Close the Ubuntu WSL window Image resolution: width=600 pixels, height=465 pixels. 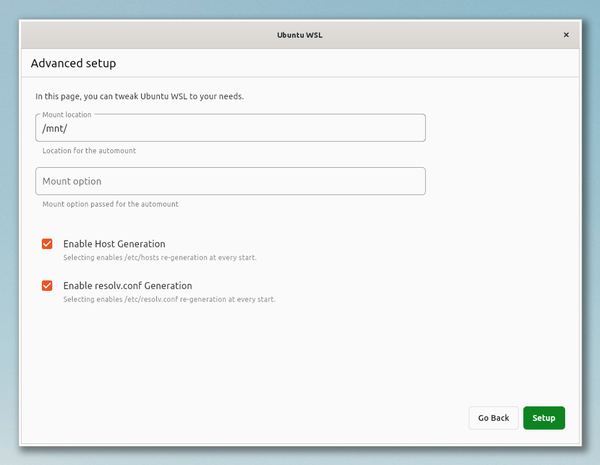pos(566,35)
